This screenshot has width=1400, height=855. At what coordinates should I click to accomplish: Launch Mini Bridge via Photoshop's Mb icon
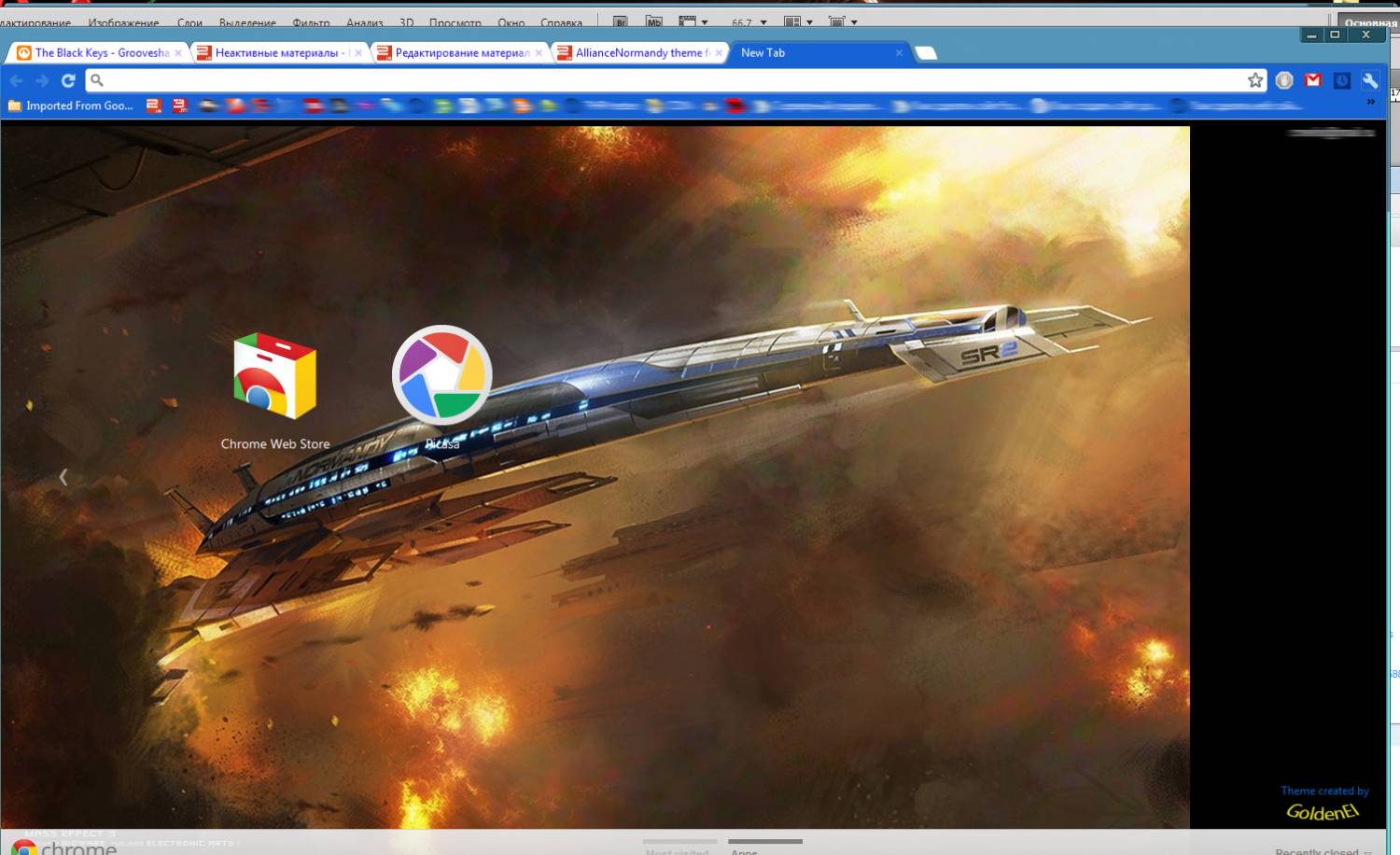click(654, 21)
